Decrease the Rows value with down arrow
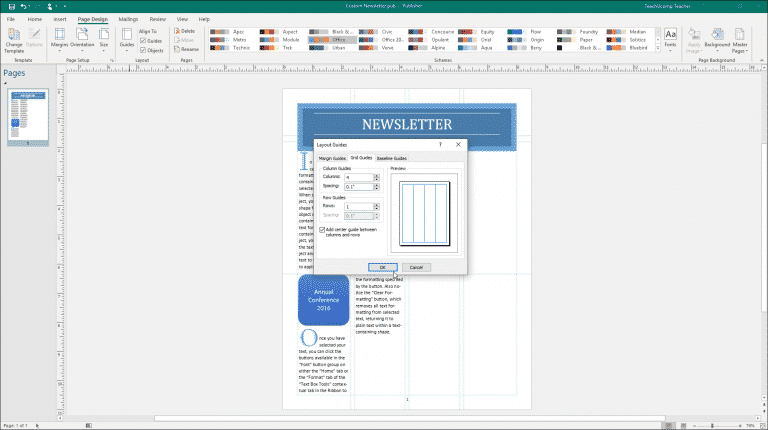This screenshot has width=768, height=430. click(x=376, y=209)
